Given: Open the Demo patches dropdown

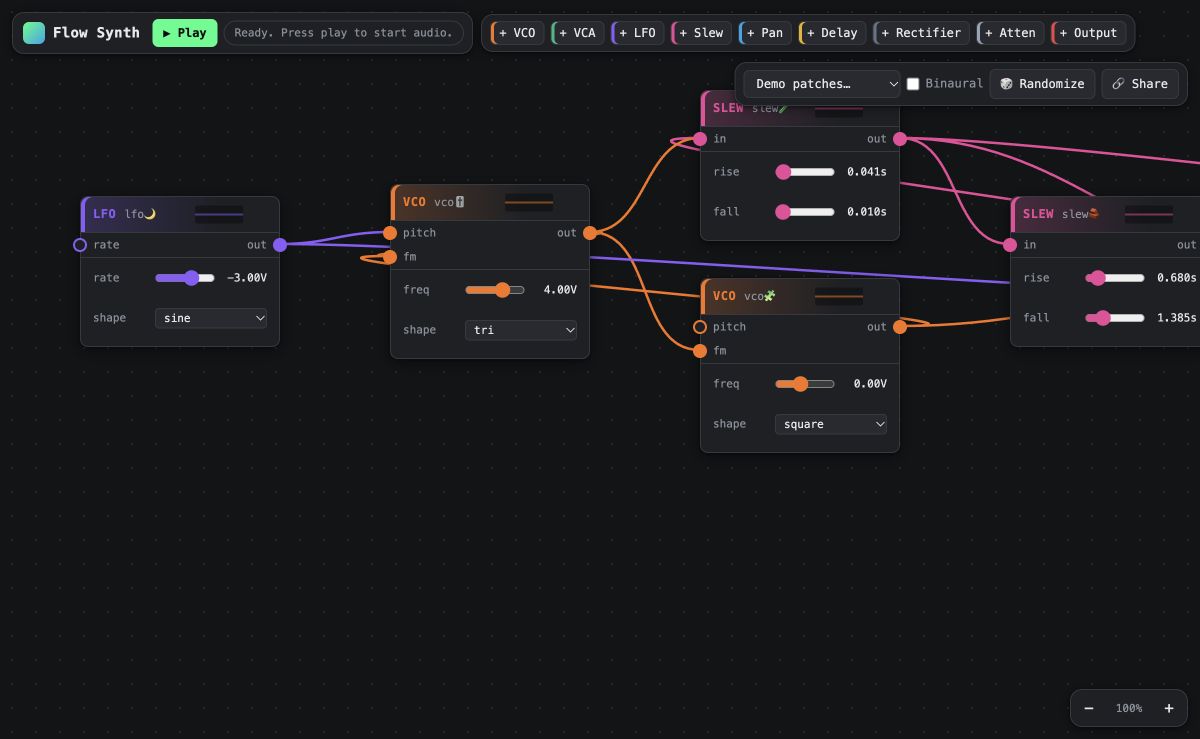Looking at the screenshot, I should pos(823,84).
